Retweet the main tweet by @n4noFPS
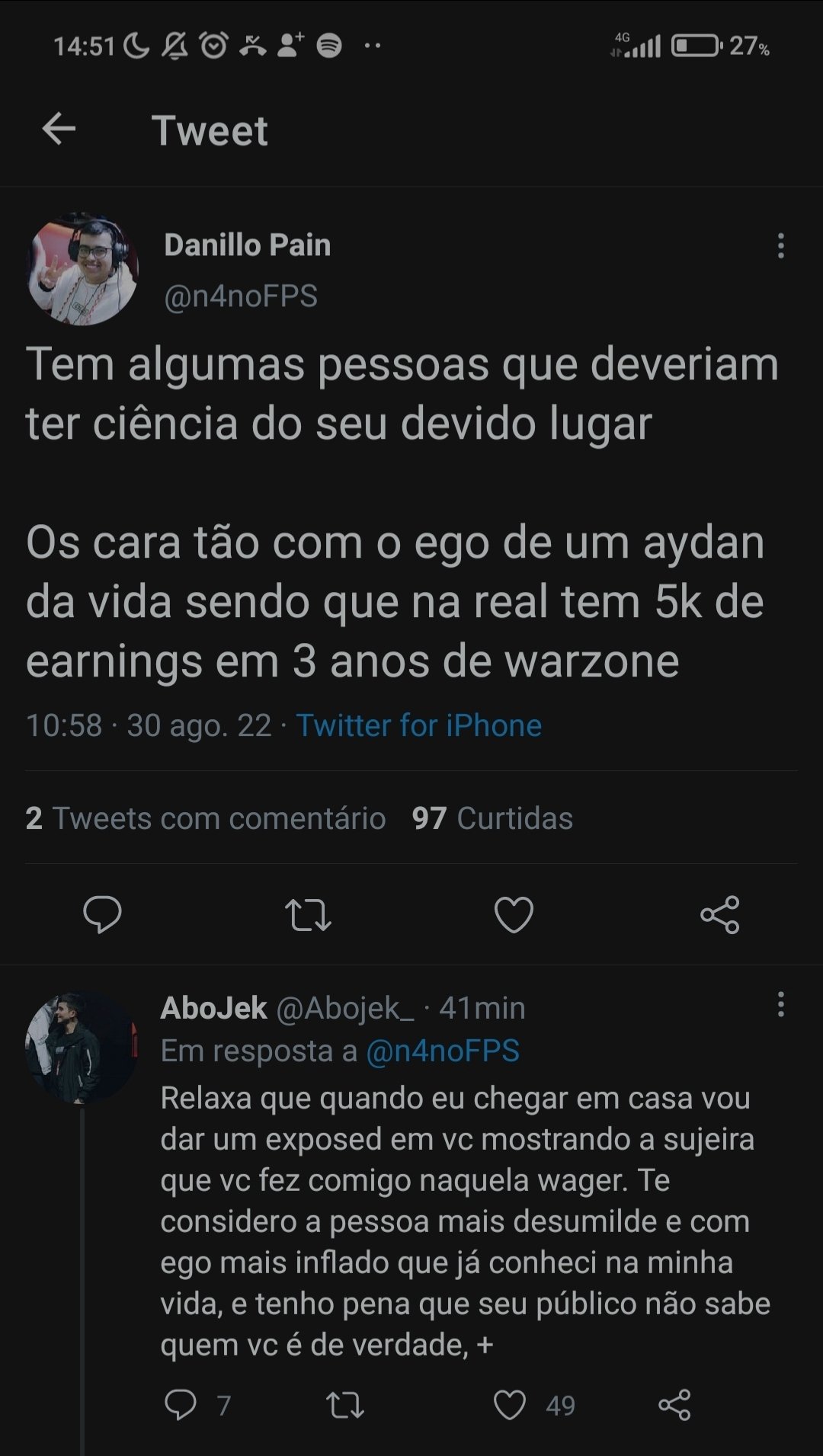The height and width of the screenshot is (1456, 823). [x=308, y=914]
